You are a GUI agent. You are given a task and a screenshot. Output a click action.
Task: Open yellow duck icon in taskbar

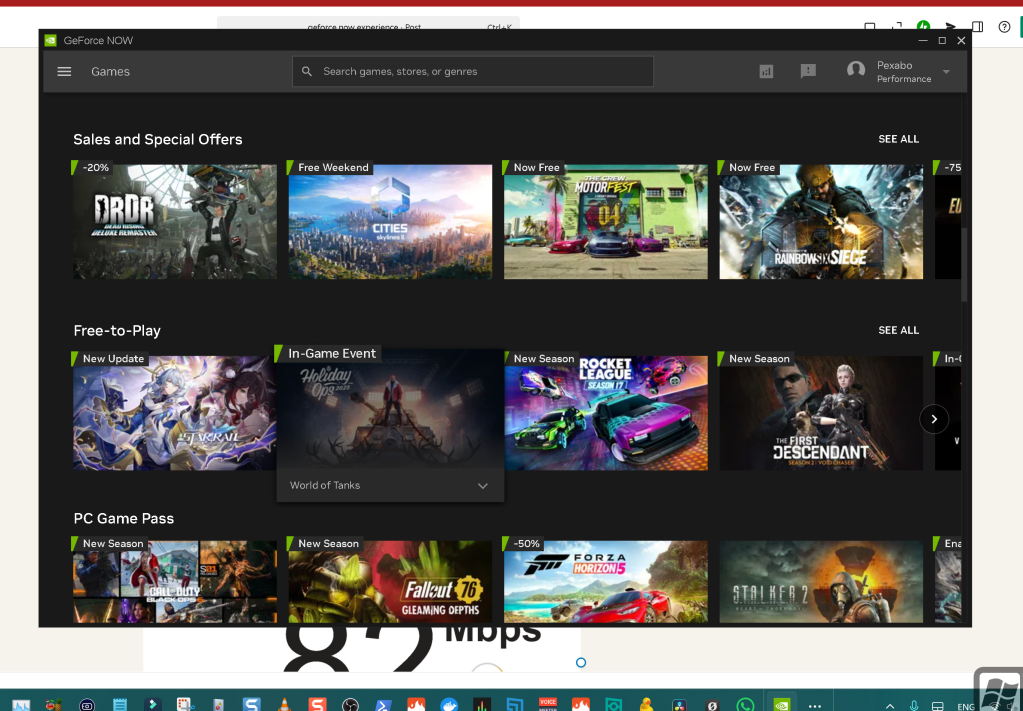tap(647, 704)
